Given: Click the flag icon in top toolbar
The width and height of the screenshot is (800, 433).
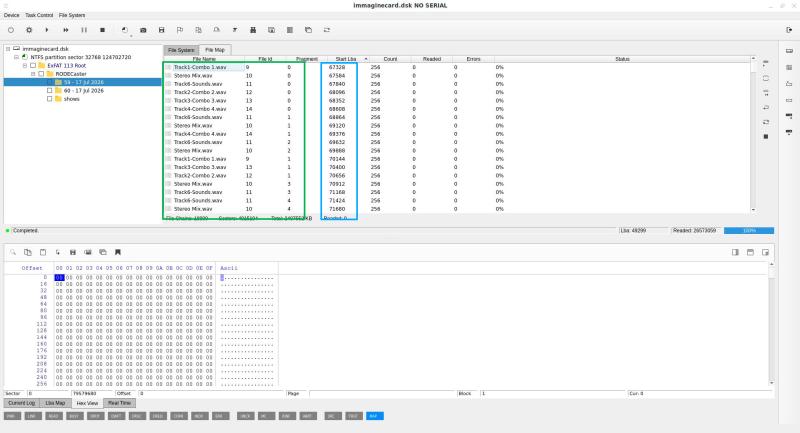Looking at the screenshot, I should point(180,30).
